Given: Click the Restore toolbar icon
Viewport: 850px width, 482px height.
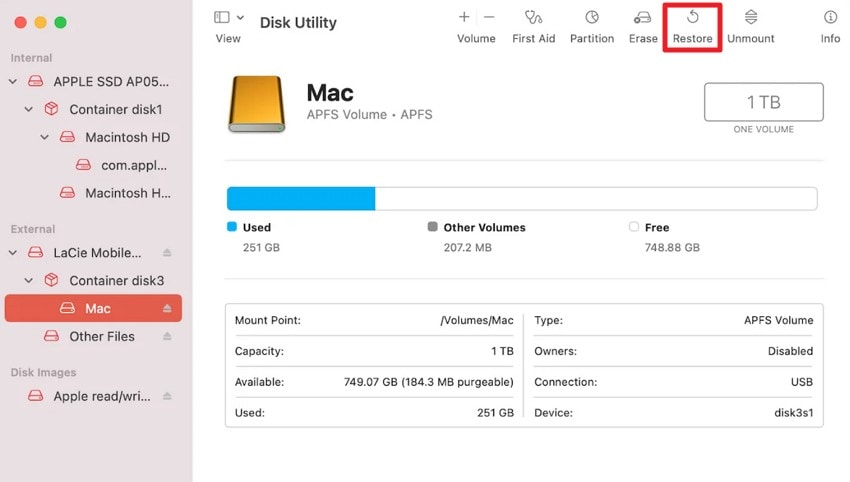Looking at the screenshot, I should [x=692, y=17].
